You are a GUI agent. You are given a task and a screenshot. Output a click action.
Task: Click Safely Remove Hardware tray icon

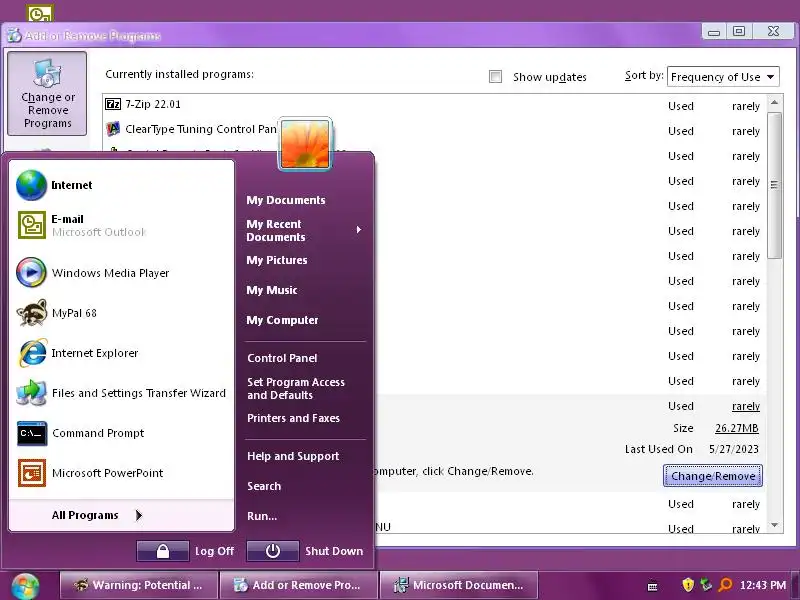click(706, 585)
